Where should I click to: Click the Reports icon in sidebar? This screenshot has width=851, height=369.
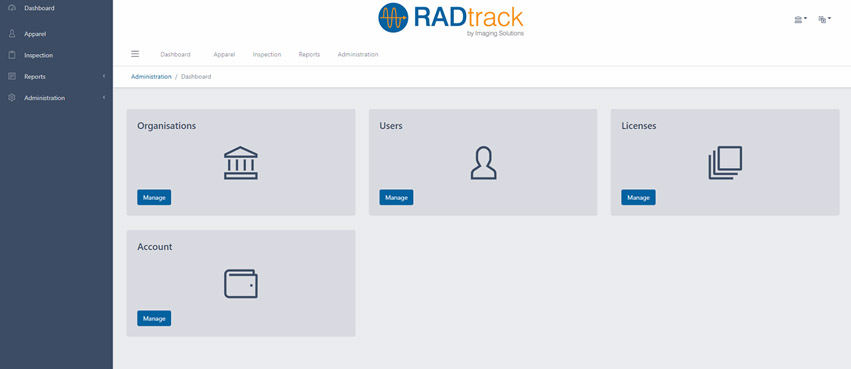click(12, 77)
